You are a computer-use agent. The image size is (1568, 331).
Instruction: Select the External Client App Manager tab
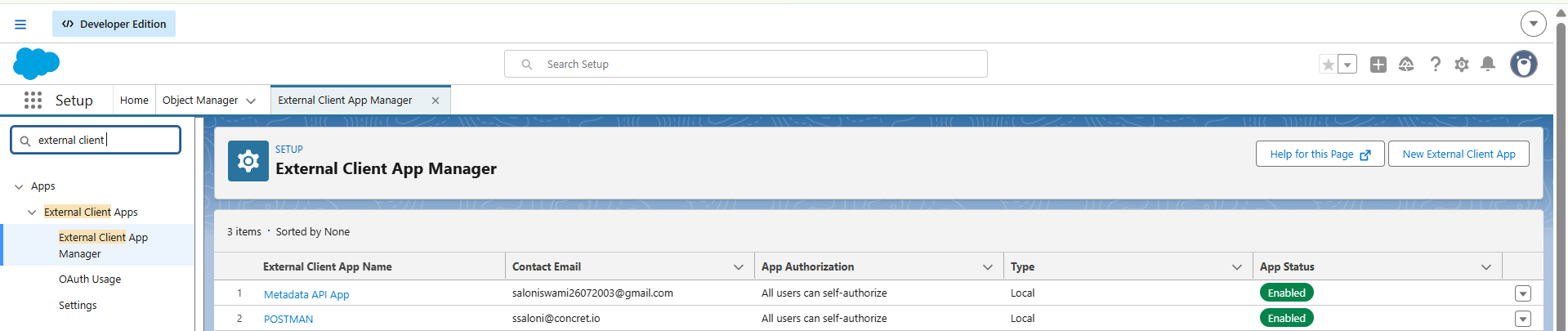(x=345, y=100)
